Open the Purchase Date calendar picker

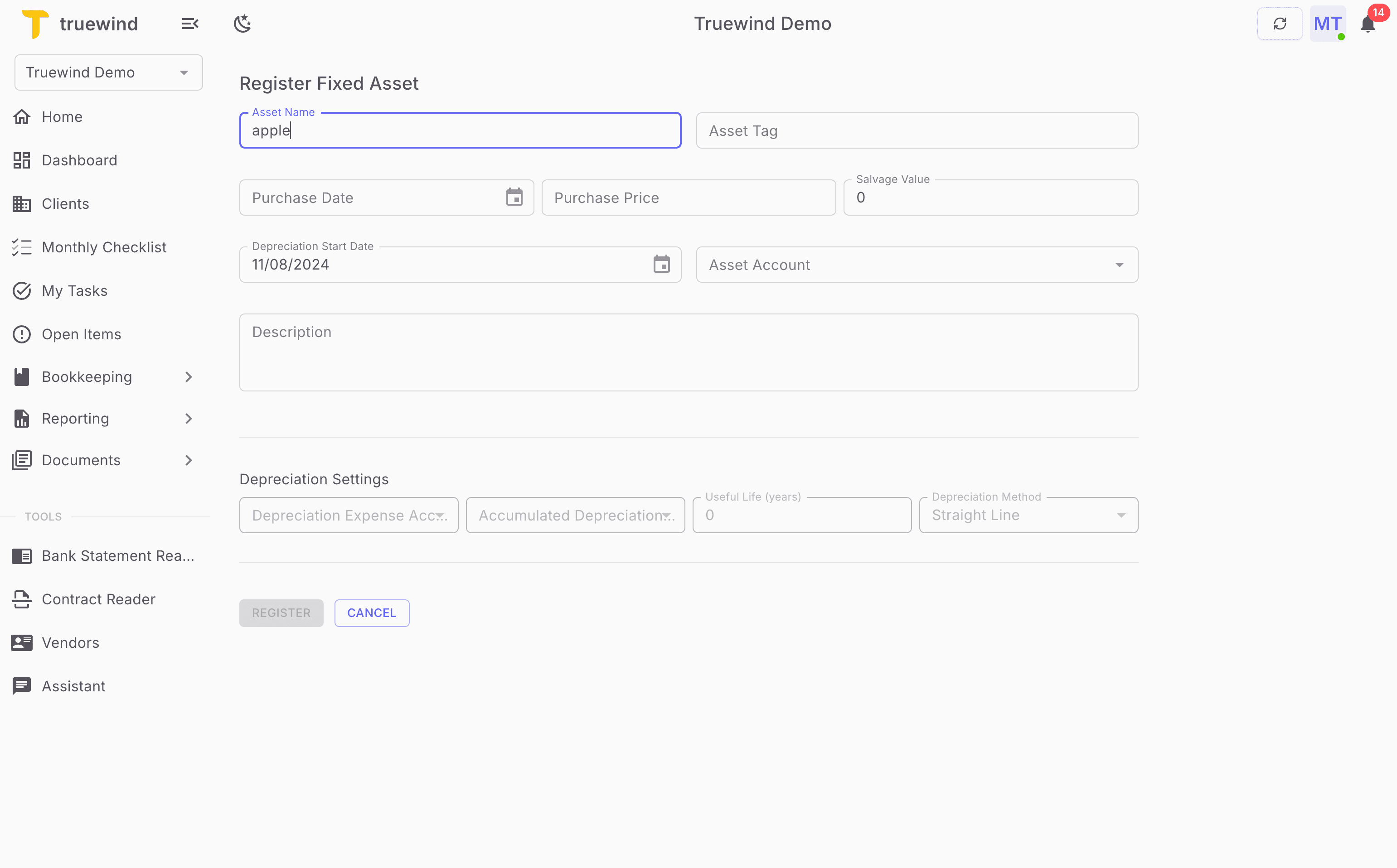(514, 197)
